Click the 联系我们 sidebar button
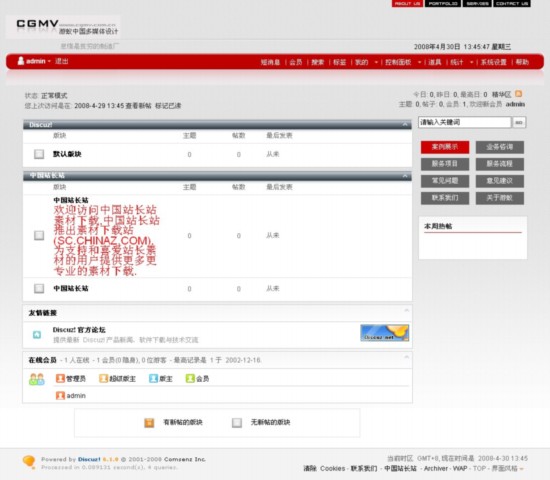550x480 pixels. pos(445,198)
